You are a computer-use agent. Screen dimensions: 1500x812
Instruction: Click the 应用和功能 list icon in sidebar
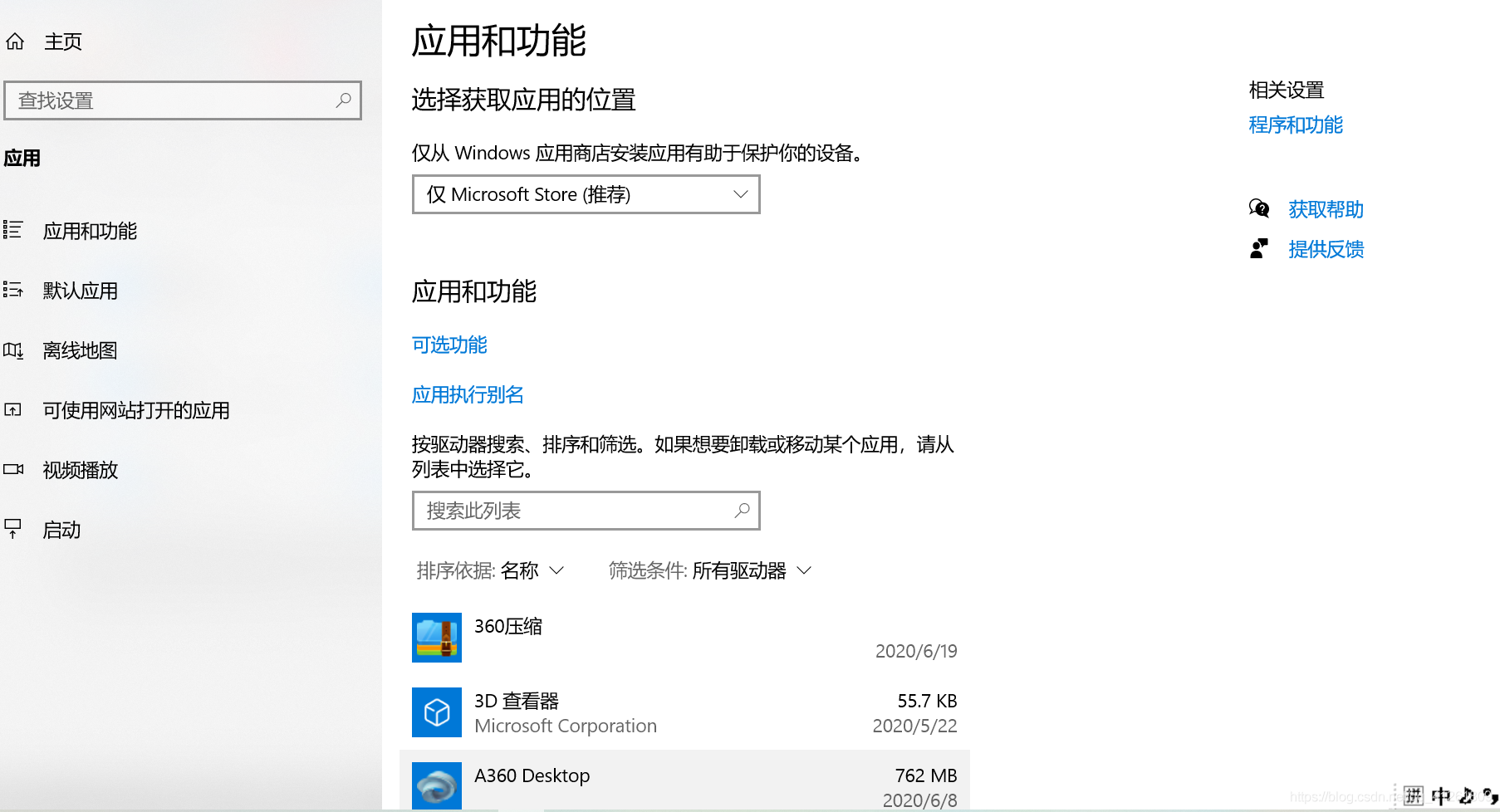coord(12,230)
